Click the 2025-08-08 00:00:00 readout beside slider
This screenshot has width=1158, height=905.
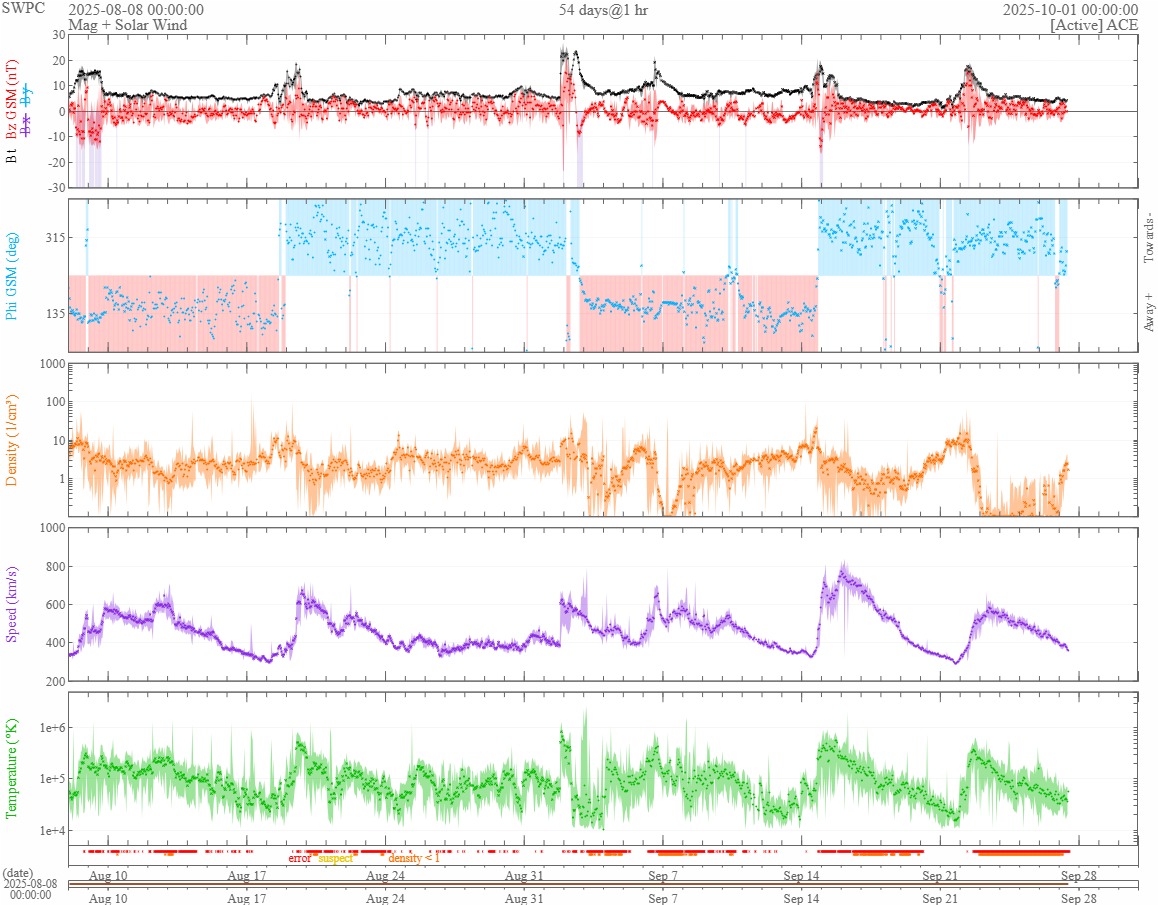(x=30, y=889)
